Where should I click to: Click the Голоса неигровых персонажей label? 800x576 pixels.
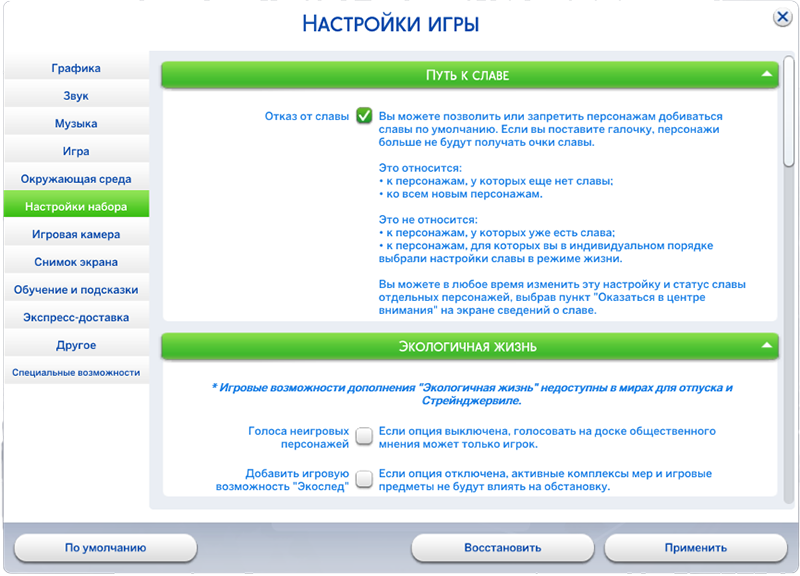298,437
